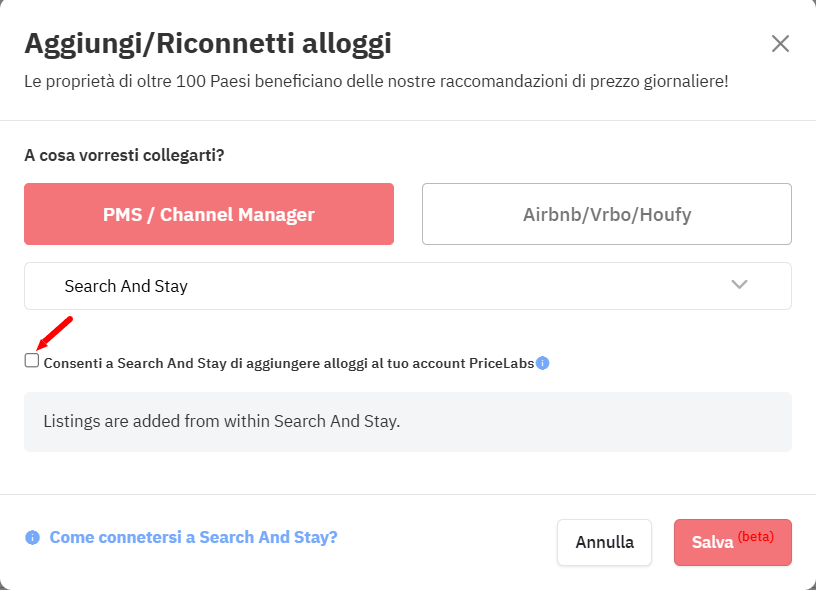Click the Aggiungi/Riconnetti alloggi heading

(x=208, y=44)
